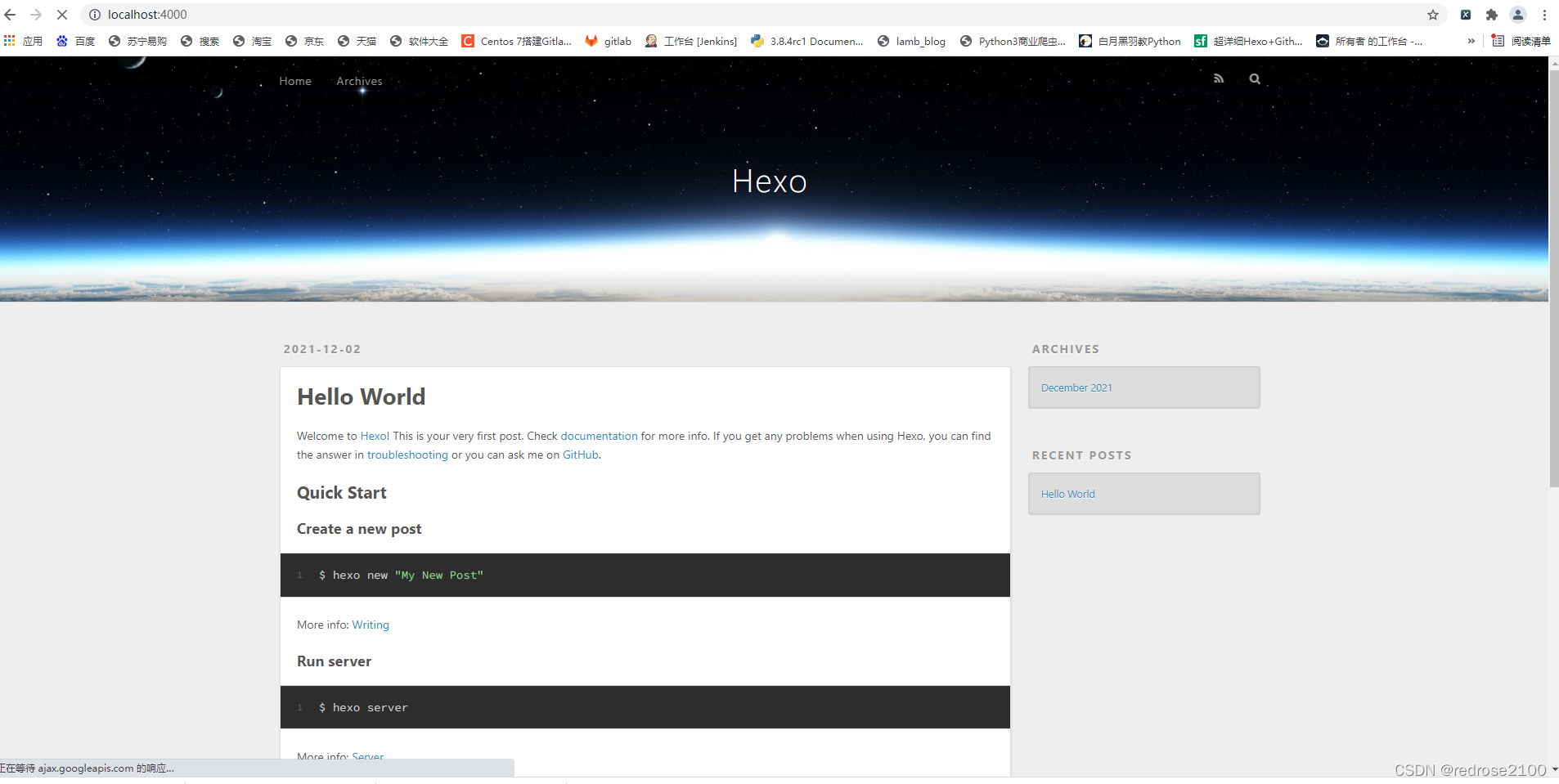The width and height of the screenshot is (1559, 784).
Task: Click the search magnifier icon in header
Action: point(1255,78)
